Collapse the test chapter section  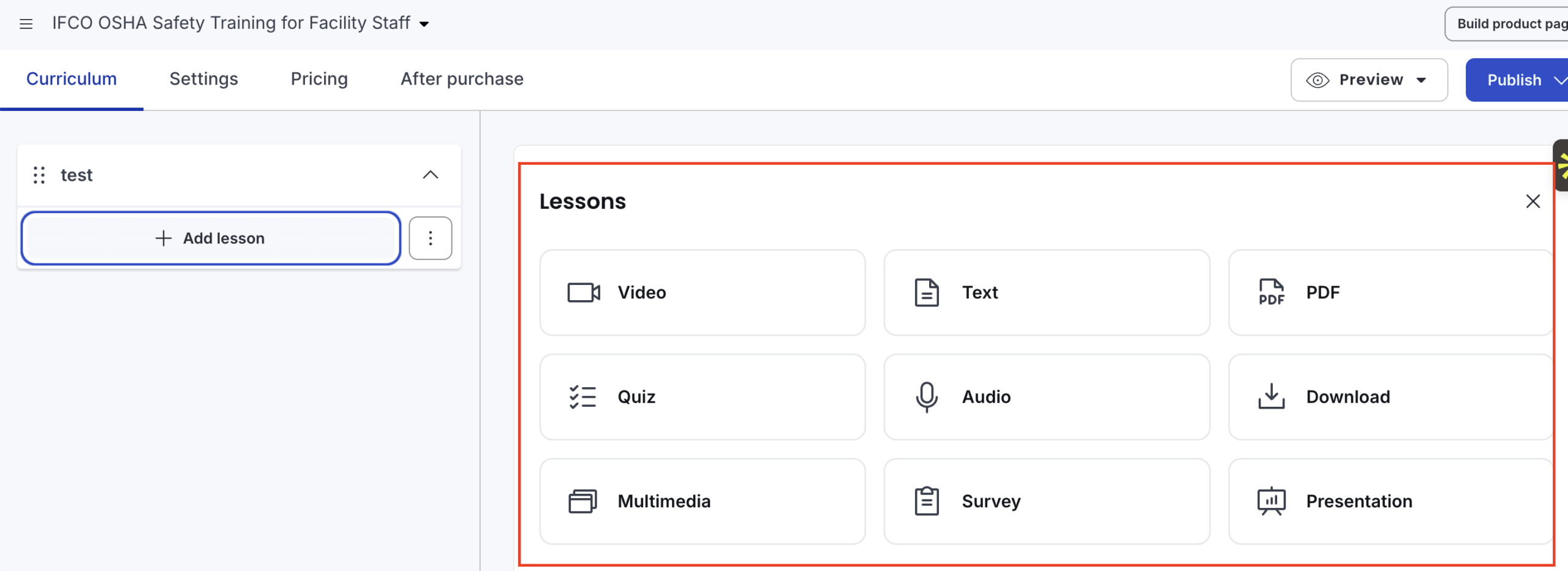pos(431,175)
